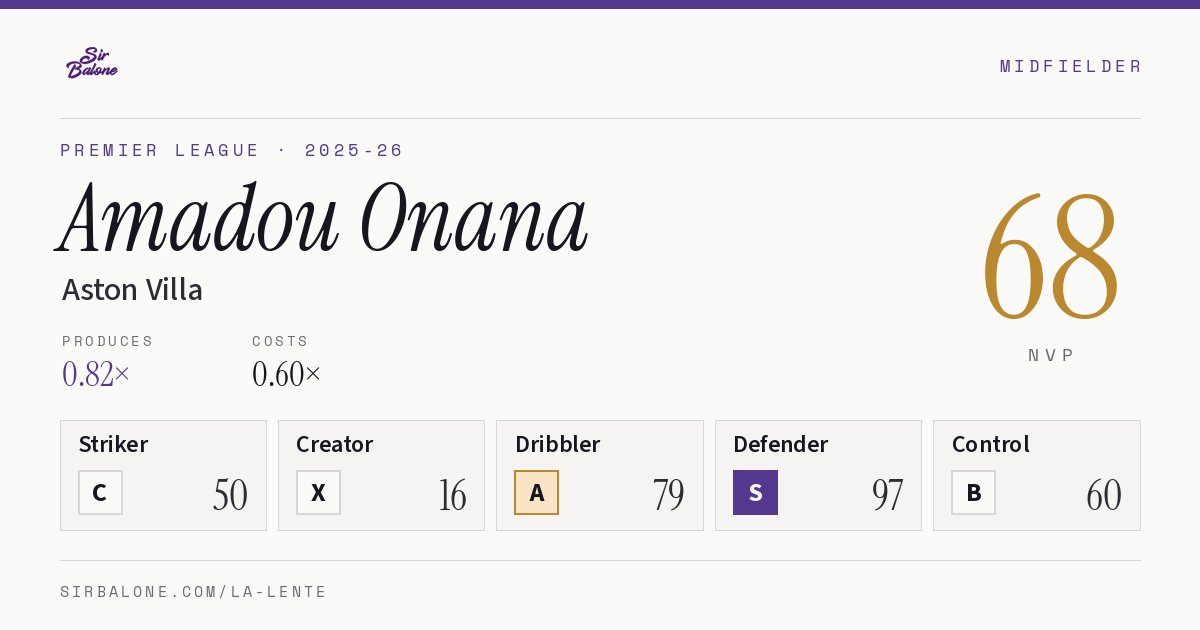Click the Produces 0.82× value
1200x630 pixels.
pos(96,374)
